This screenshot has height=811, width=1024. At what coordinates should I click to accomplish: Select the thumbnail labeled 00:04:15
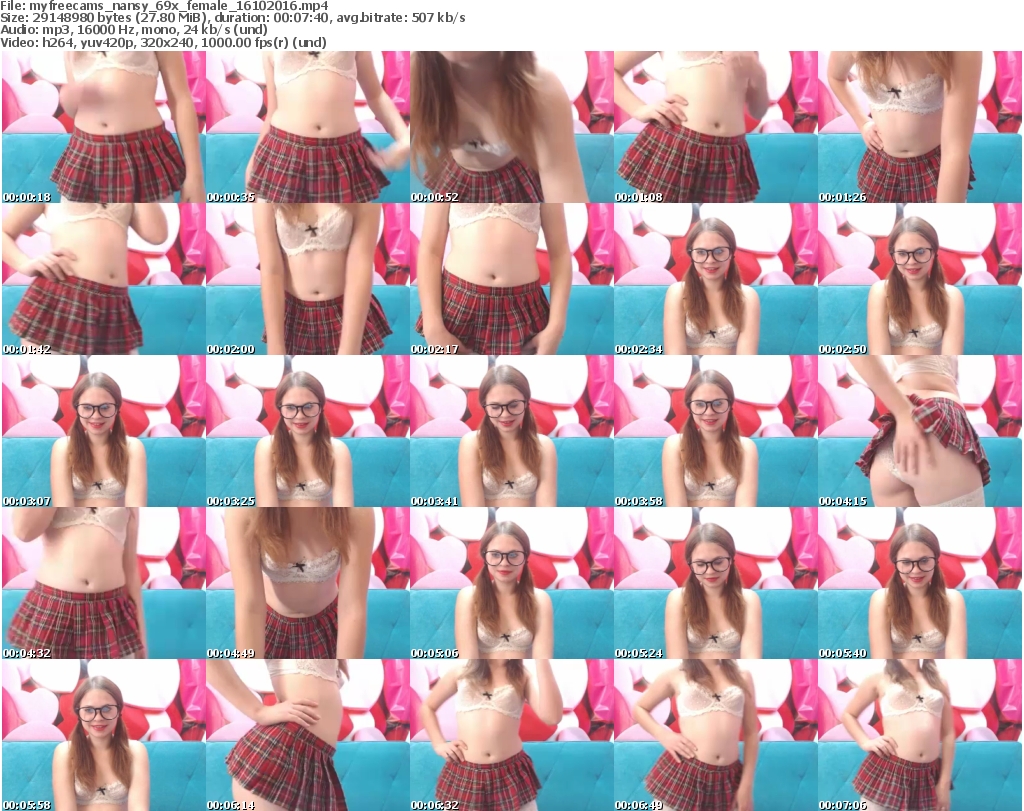tap(920, 431)
